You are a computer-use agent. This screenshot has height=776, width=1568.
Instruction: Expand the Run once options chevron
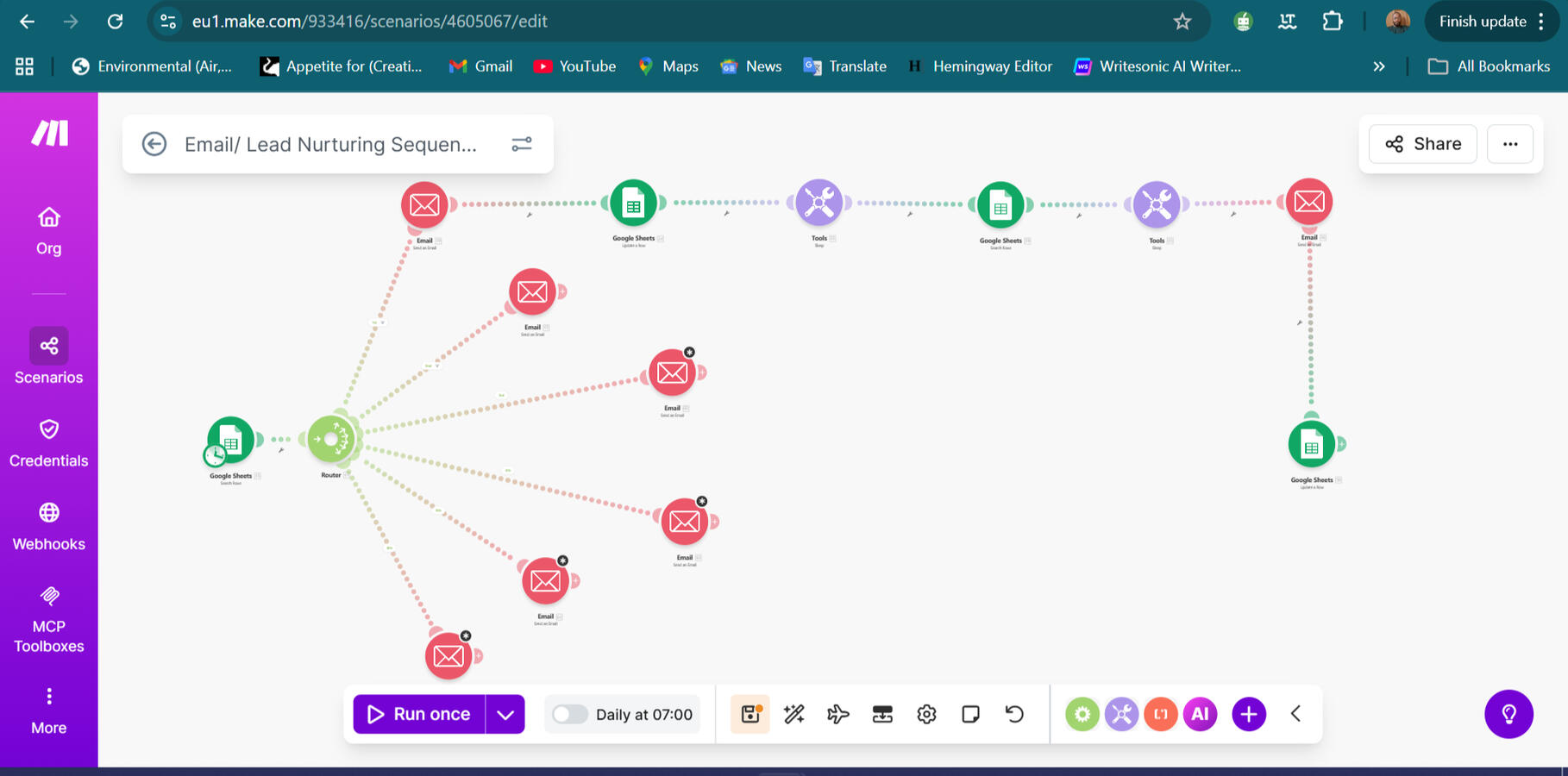[x=506, y=714]
